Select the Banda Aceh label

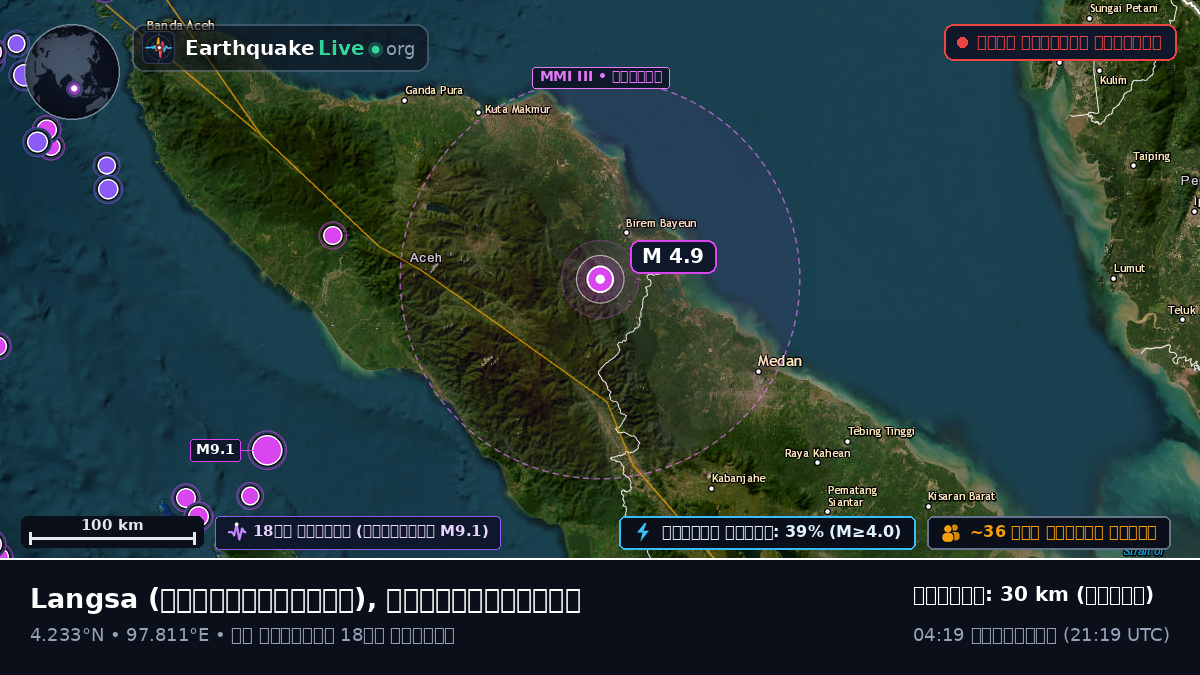coord(180,25)
